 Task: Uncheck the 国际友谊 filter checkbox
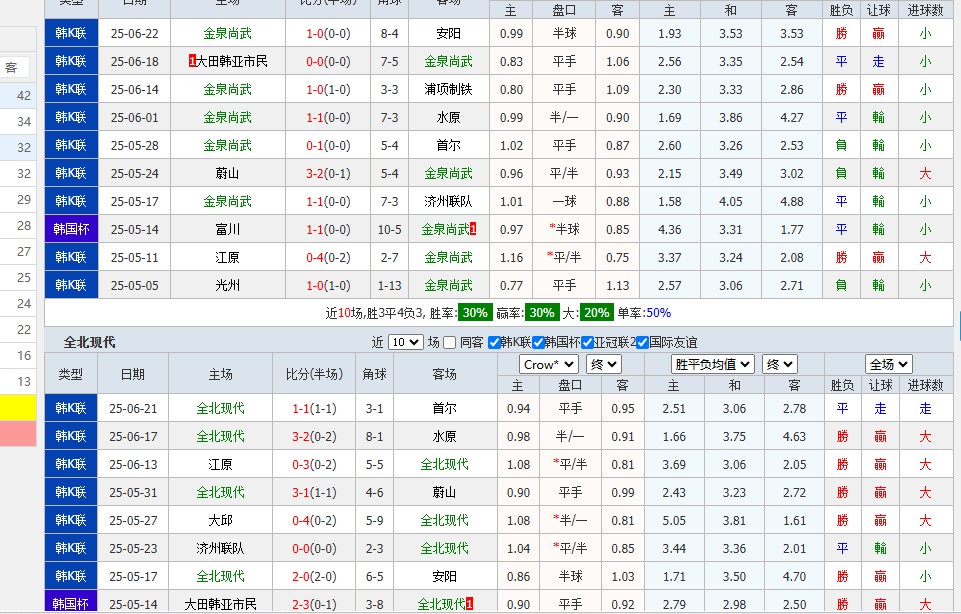point(642,343)
